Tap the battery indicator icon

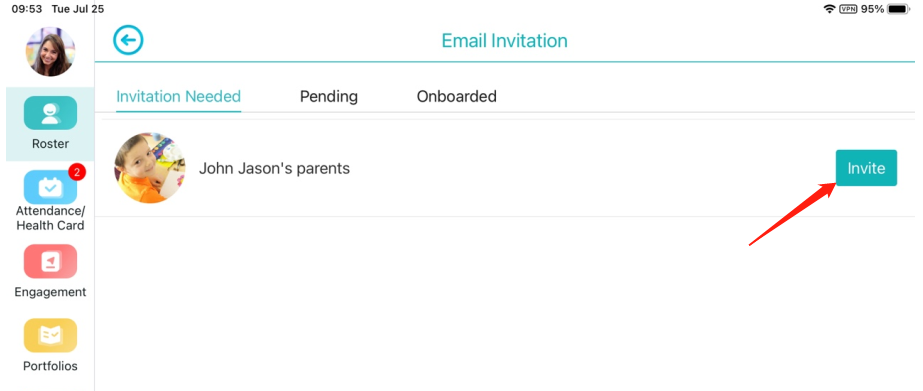point(899,9)
